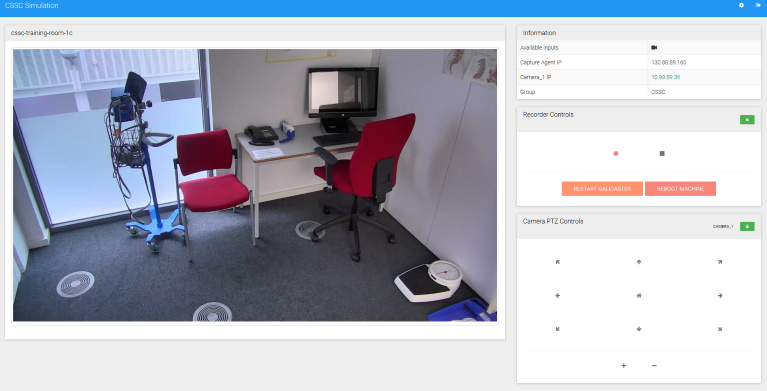
Task: Toggle the Camera PTZ Controls green lock
Action: (x=747, y=227)
